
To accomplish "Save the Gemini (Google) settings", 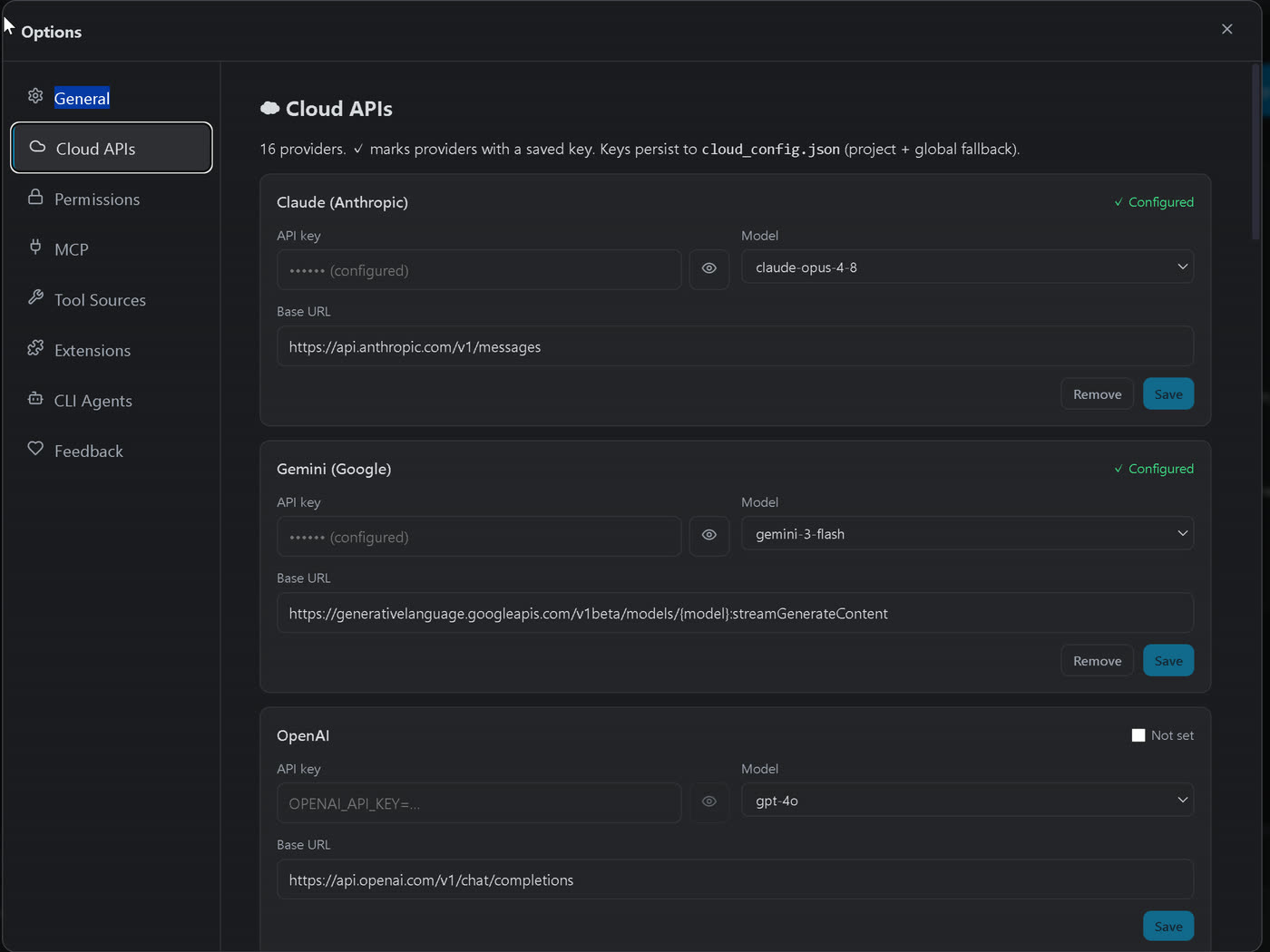I will click(1168, 661).
